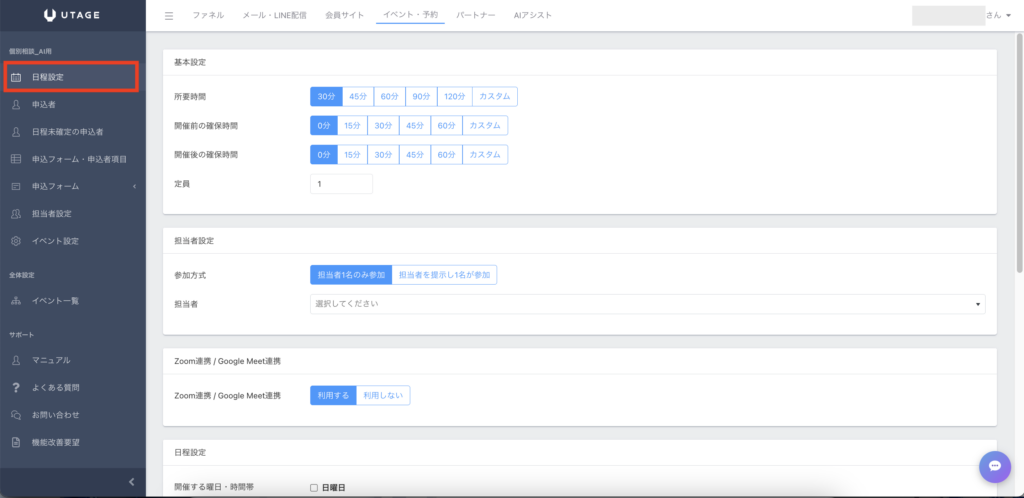
Task: Set 開催前の確保時間 to 45分
Action: point(415,125)
